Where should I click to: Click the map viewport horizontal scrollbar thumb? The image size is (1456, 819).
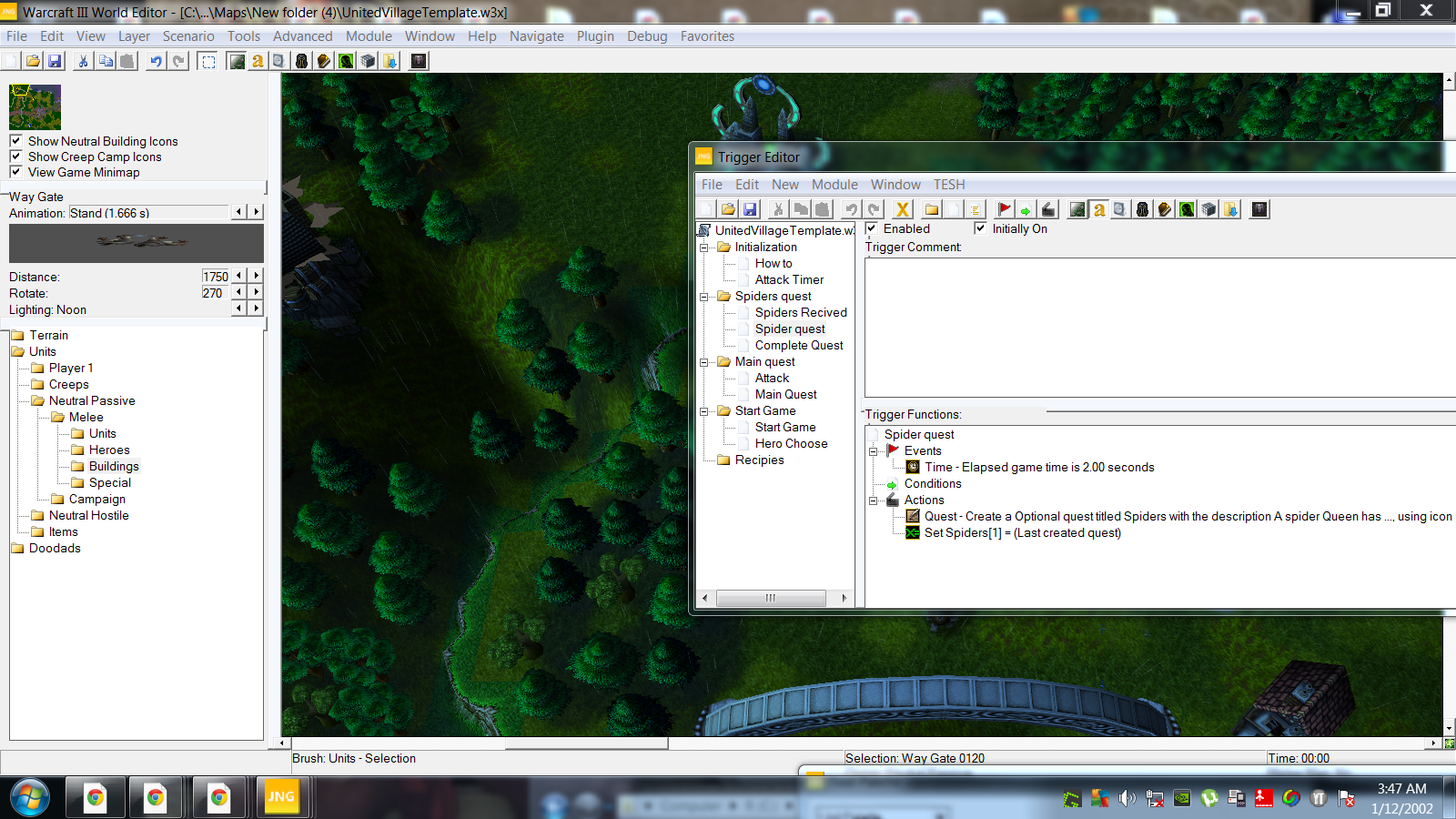point(586,743)
